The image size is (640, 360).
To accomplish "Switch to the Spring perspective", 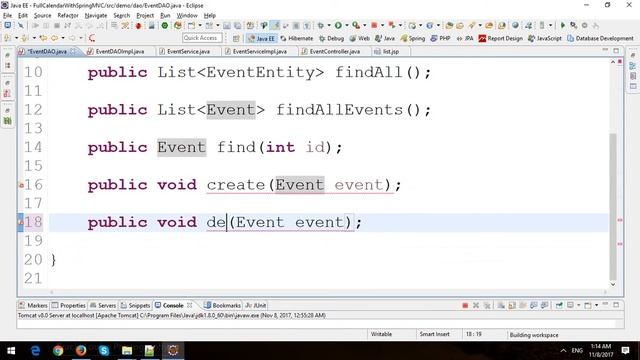I will click(413, 38).
